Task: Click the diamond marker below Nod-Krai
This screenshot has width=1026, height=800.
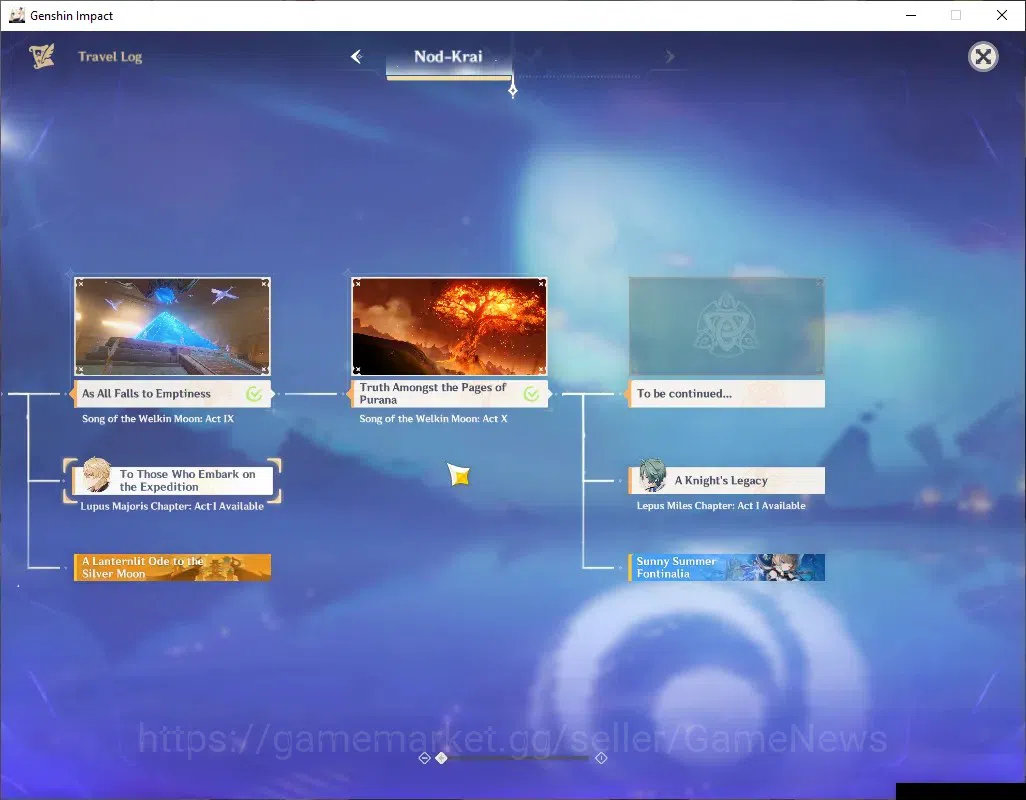Action: pyautogui.click(x=513, y=90)
